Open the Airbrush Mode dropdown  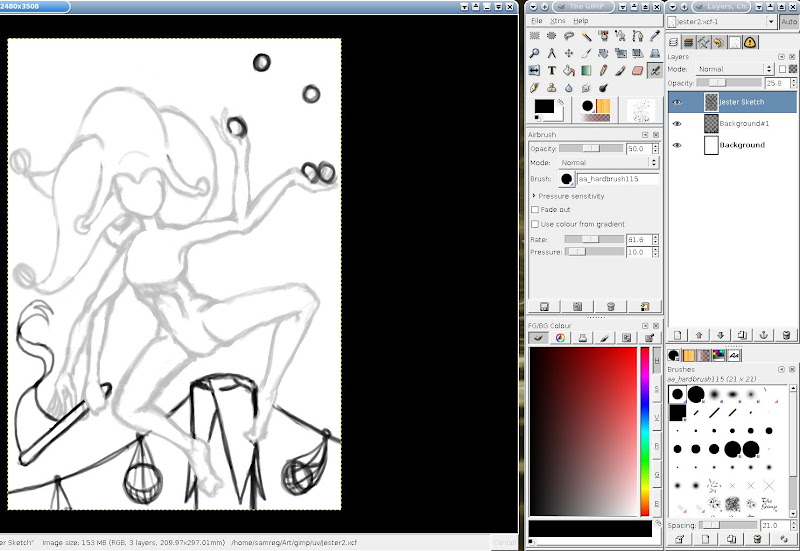[x=608, y=162]
